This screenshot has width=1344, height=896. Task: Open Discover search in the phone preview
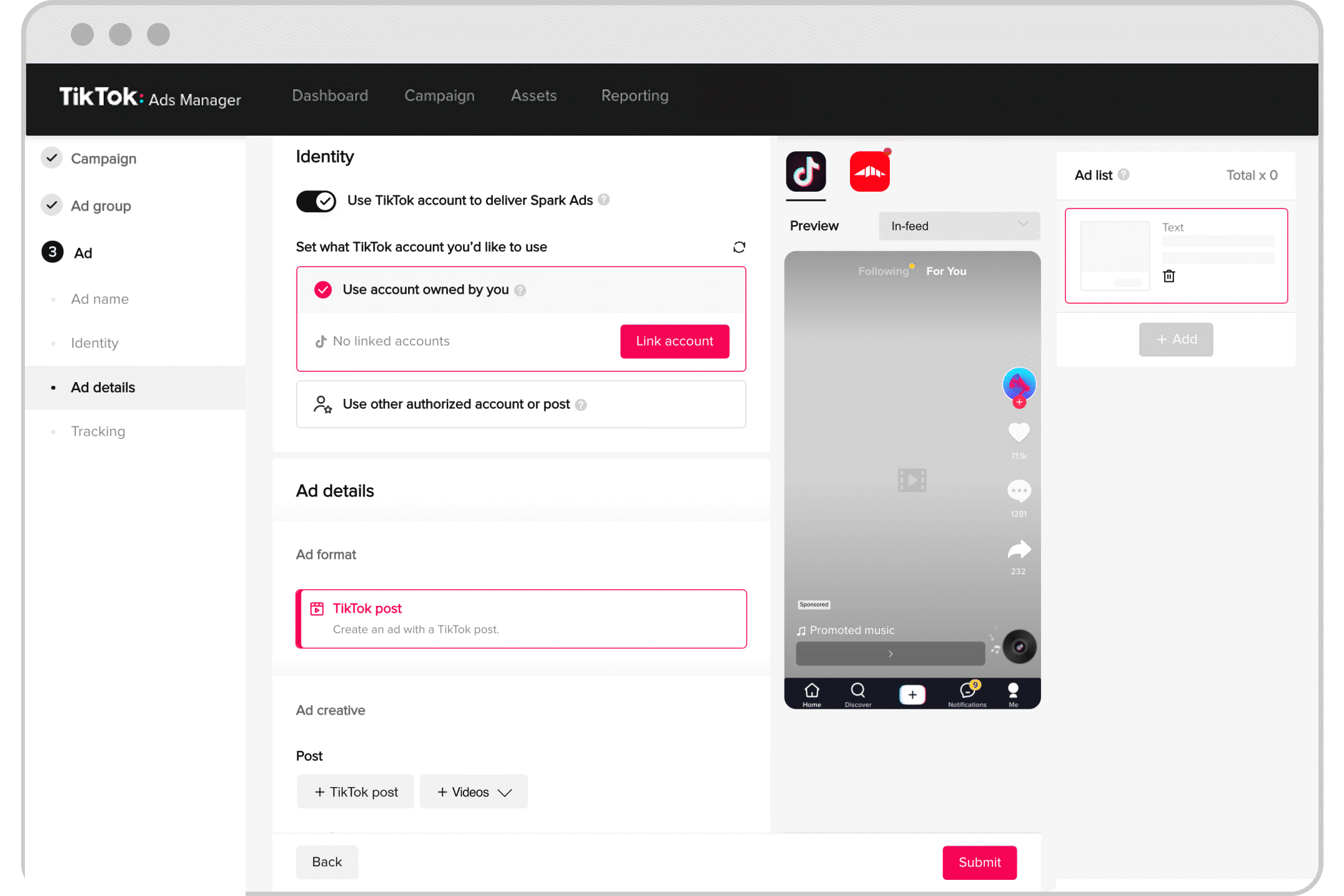tap(858, 693)
